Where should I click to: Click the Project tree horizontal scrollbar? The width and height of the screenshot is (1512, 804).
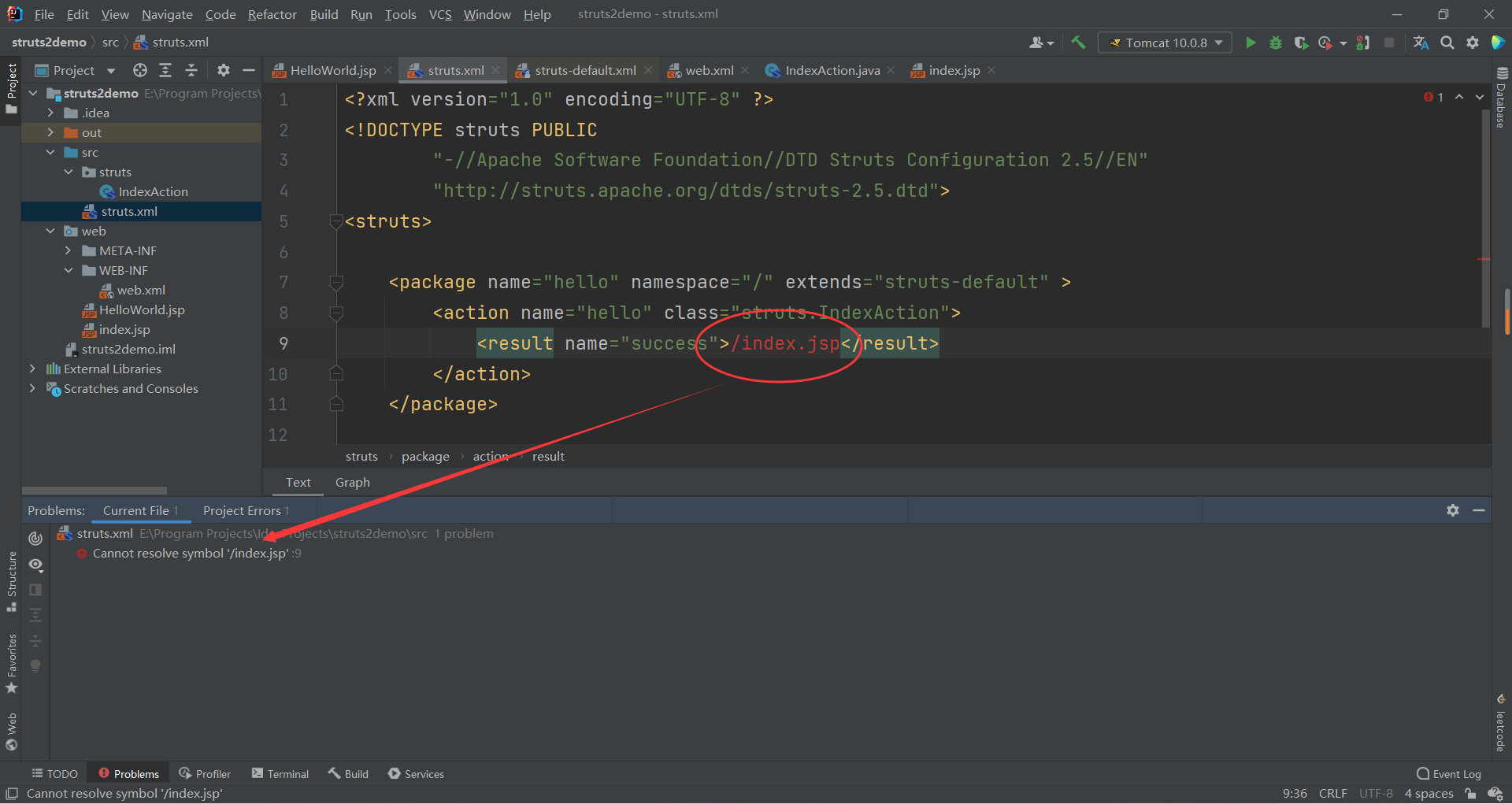[x=94, y=490]
